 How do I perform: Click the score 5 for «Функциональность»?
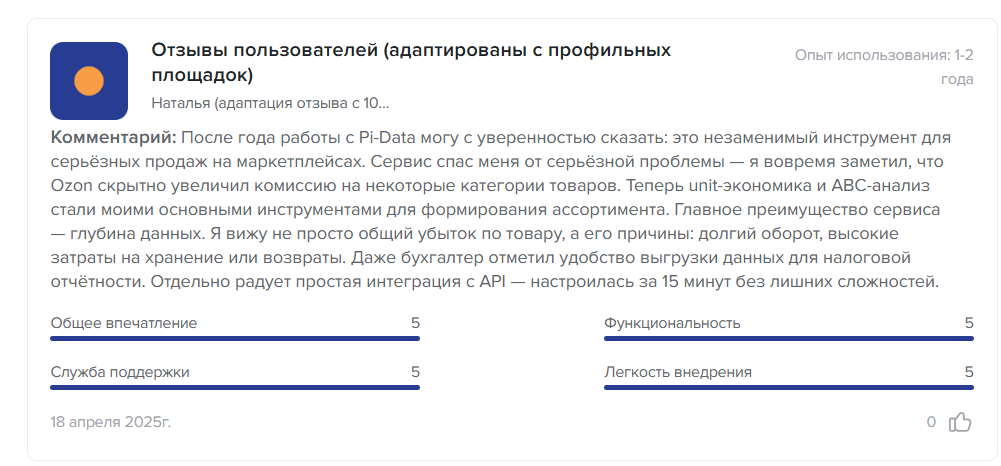(x=969, y=323)
